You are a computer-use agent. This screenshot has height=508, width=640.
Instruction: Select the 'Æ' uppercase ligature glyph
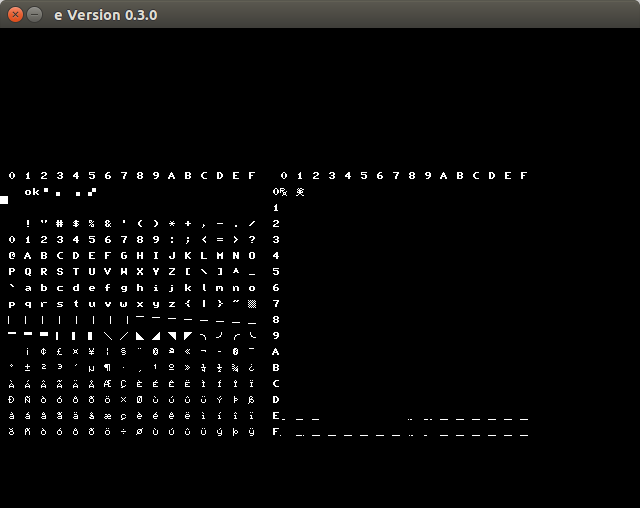(108, 384)
